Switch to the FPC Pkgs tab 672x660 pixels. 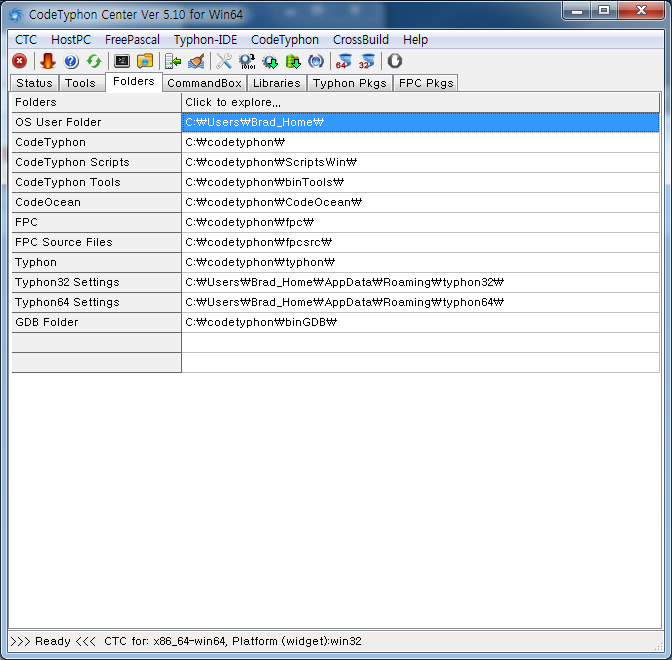coord(426,83)
